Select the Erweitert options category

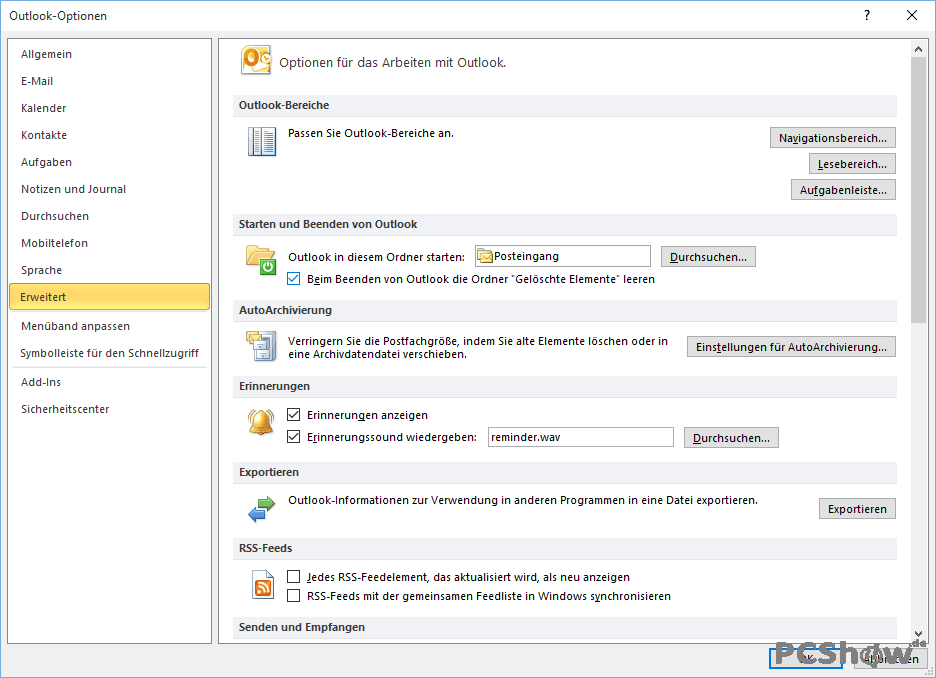click(x=110, y=297)
